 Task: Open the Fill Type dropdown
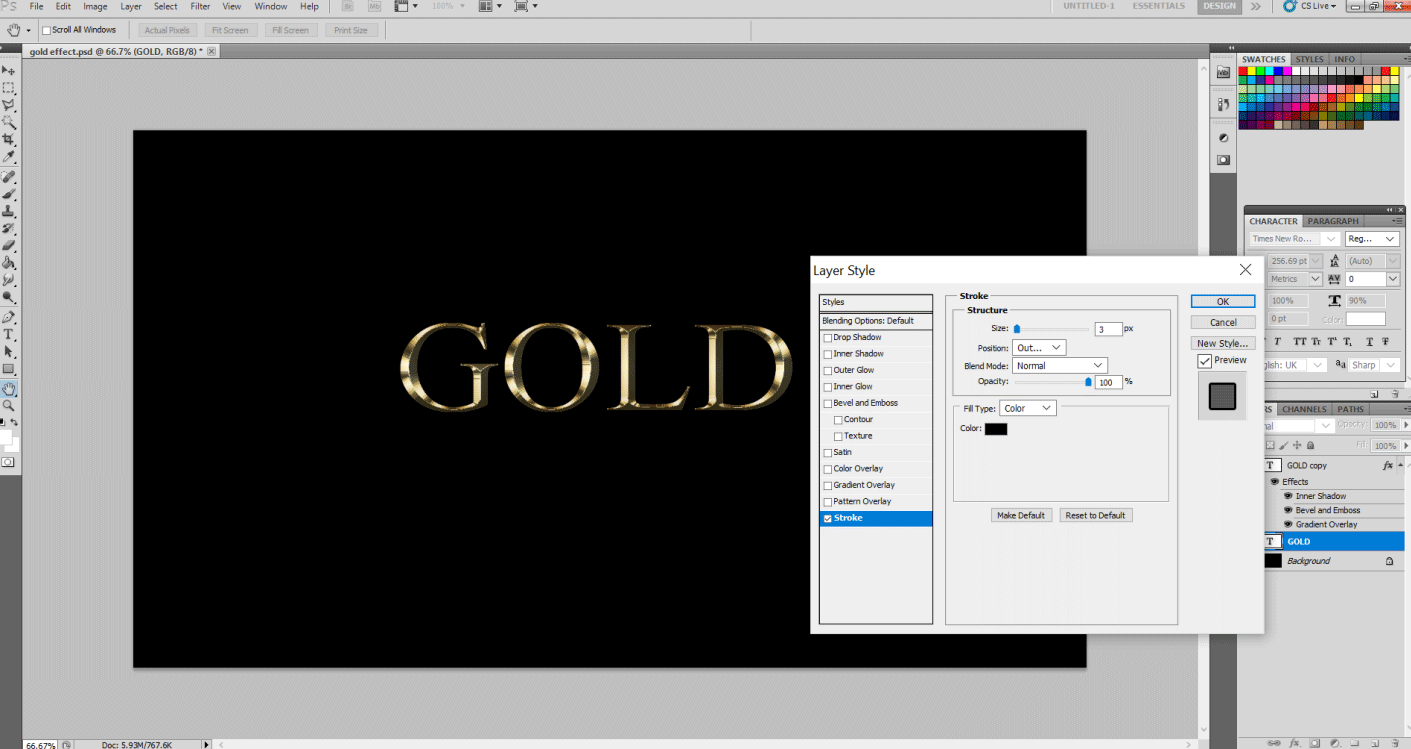(1026, 408)
